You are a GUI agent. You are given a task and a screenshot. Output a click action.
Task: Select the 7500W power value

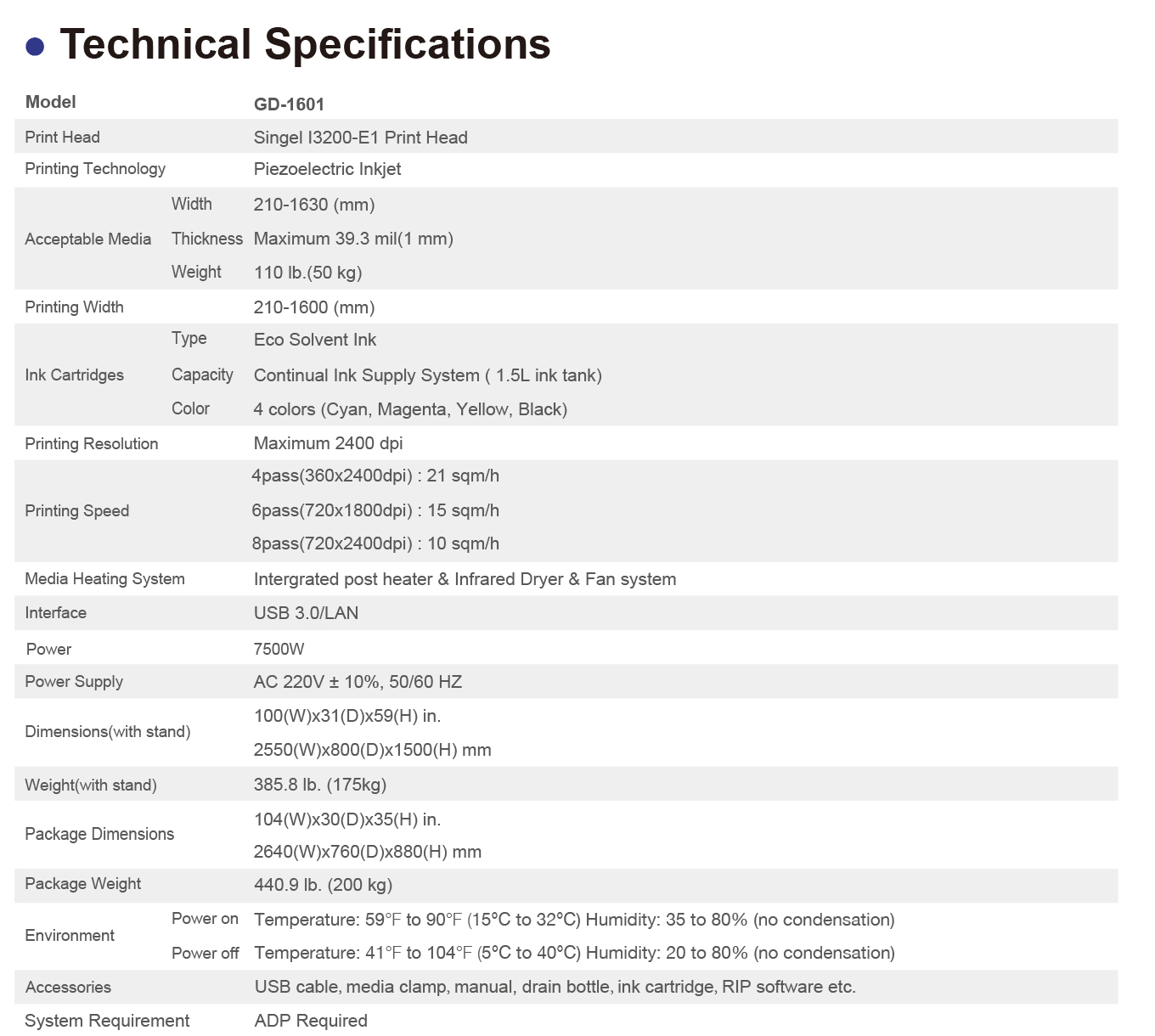pyautogui.click(x=279, y=650)
